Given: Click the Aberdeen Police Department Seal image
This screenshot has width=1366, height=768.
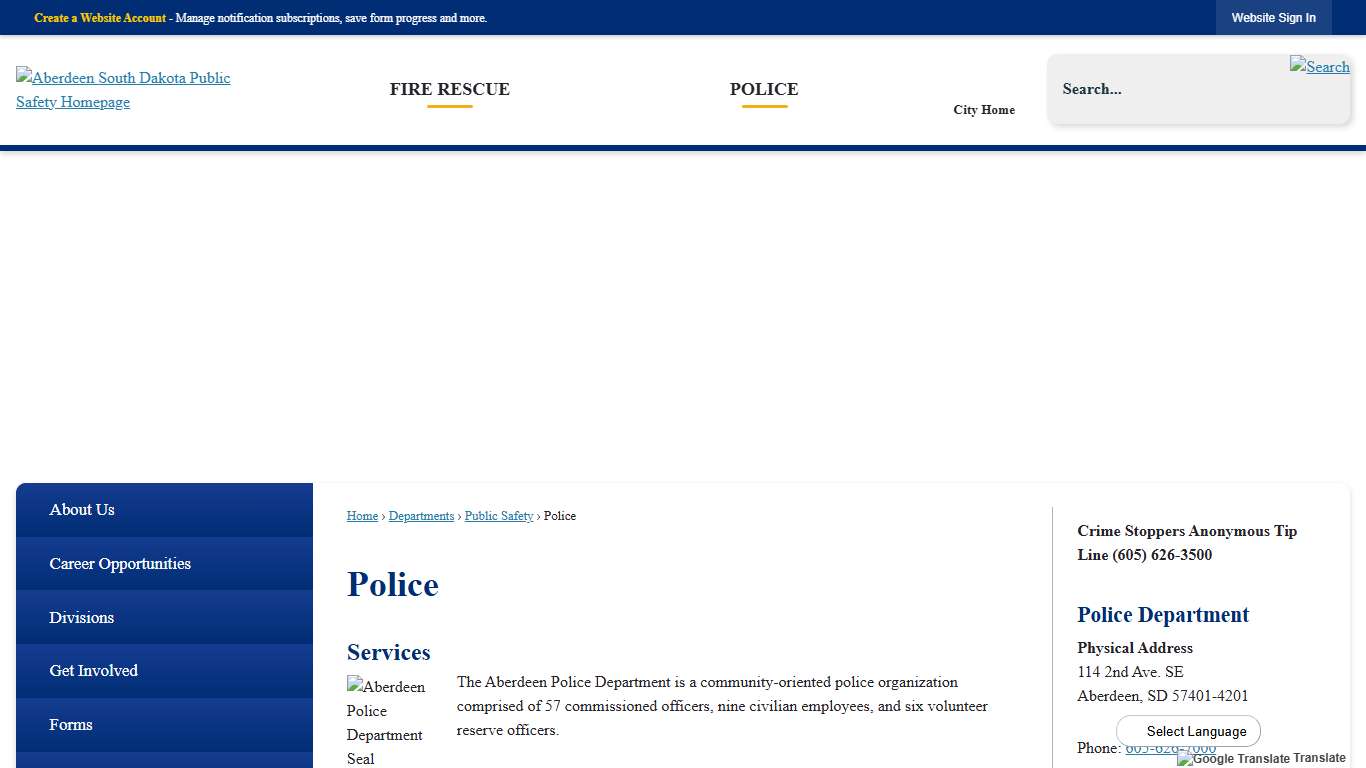Looking at the screenshot, I should tap(385, 720).
